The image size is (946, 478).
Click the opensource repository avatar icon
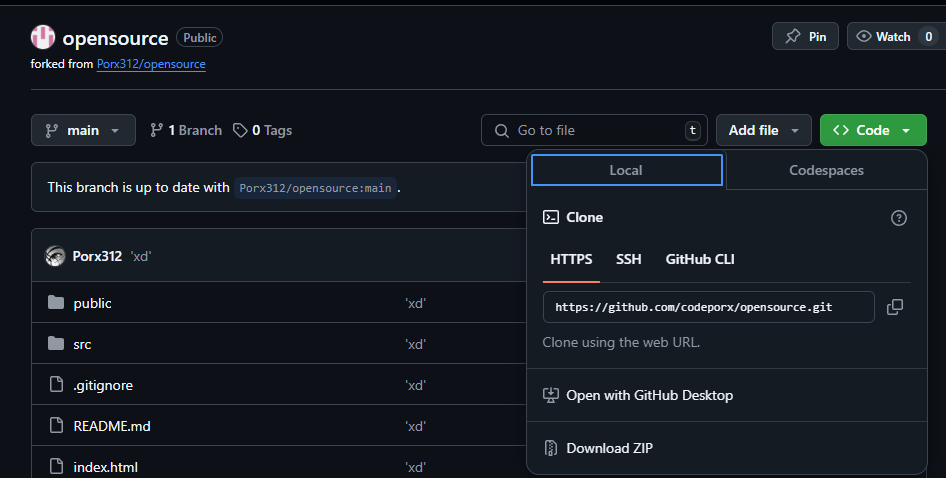[x=43, y=37]
